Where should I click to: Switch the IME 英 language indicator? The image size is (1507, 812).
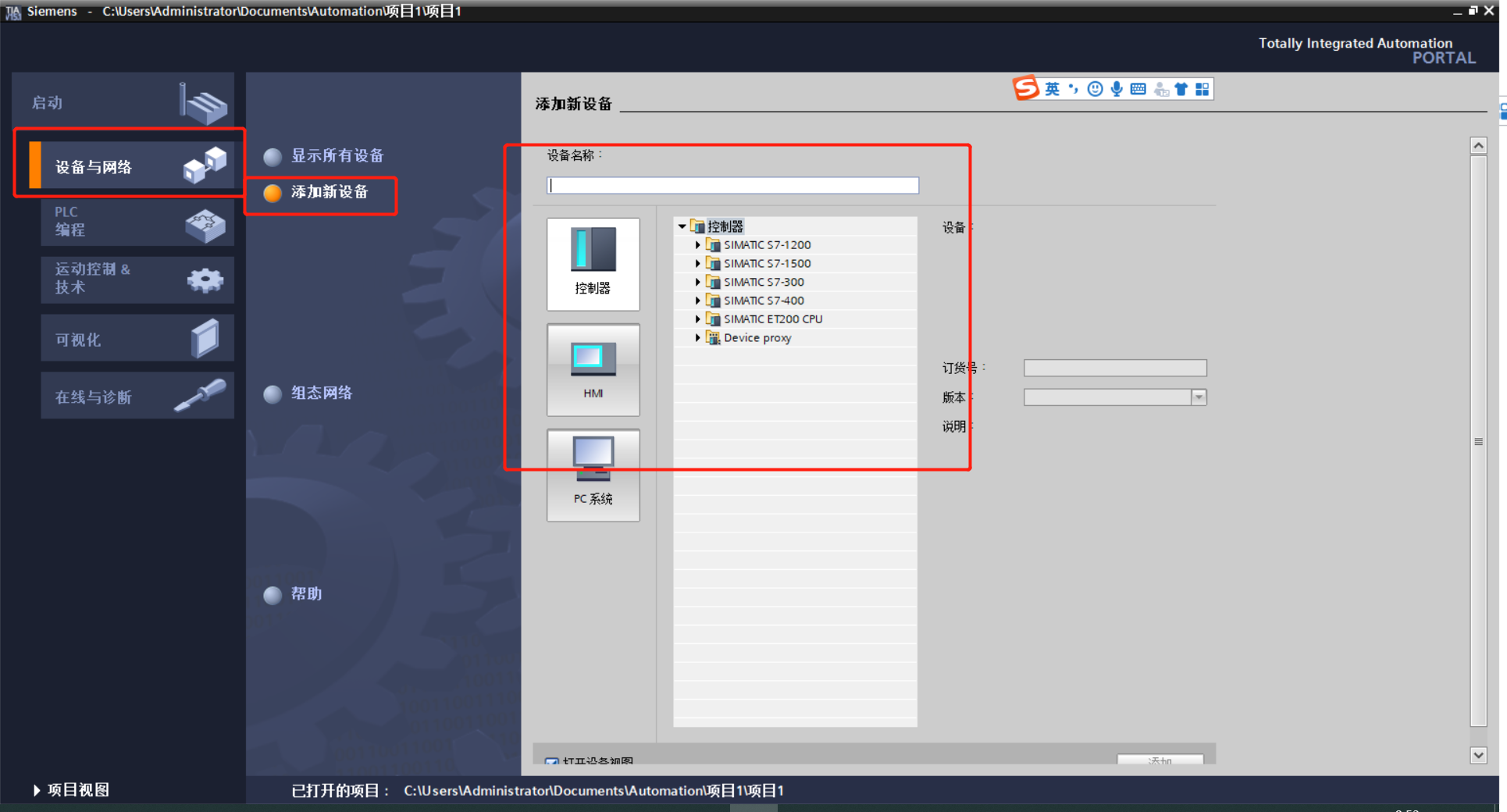coord(1053,89)
